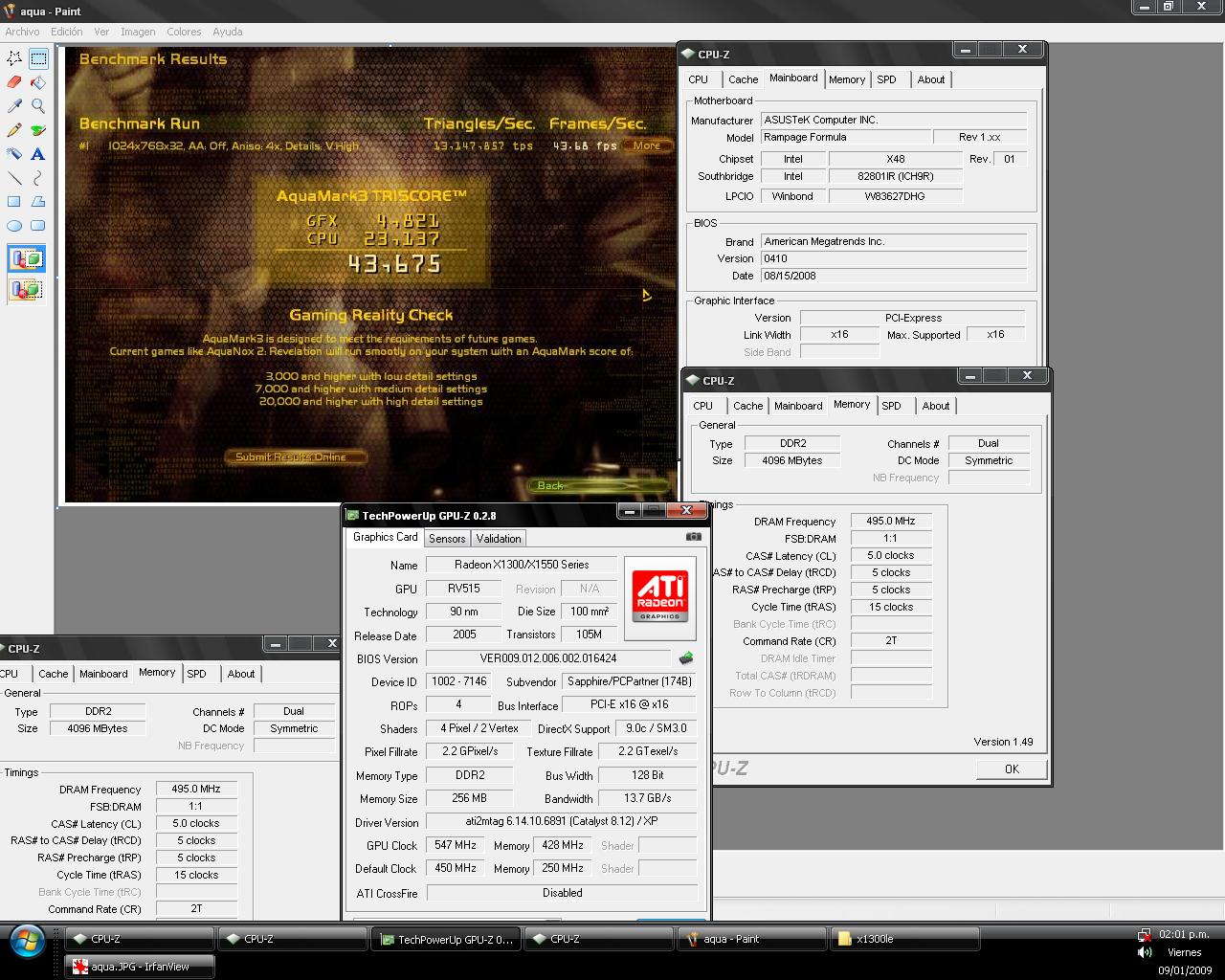Click the ATI CrossFire Disabled field
1225x980 pixels.
[x=562, y=893]
